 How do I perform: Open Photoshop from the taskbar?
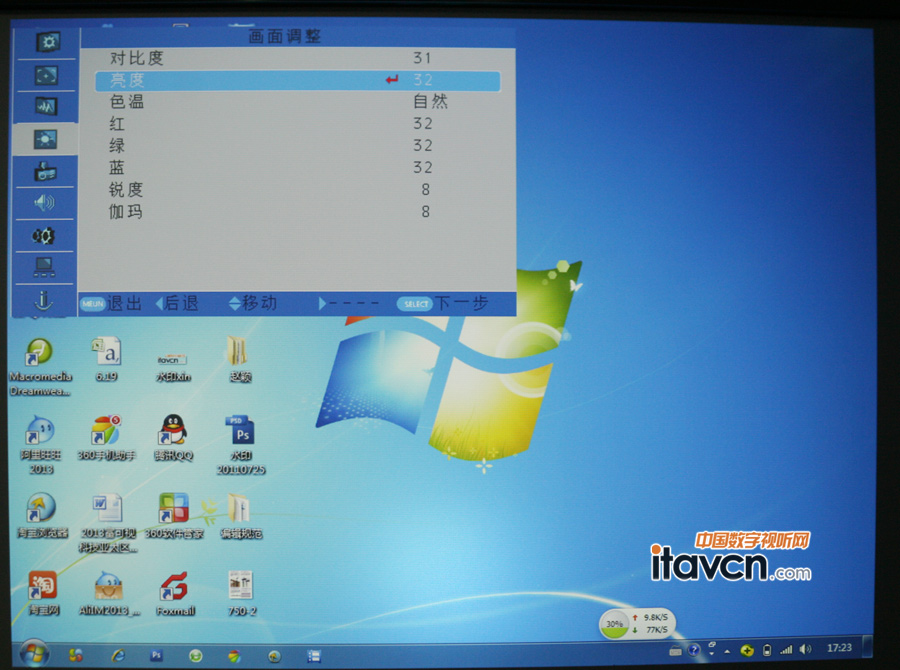pyautogui.click(x=156, y=655)
